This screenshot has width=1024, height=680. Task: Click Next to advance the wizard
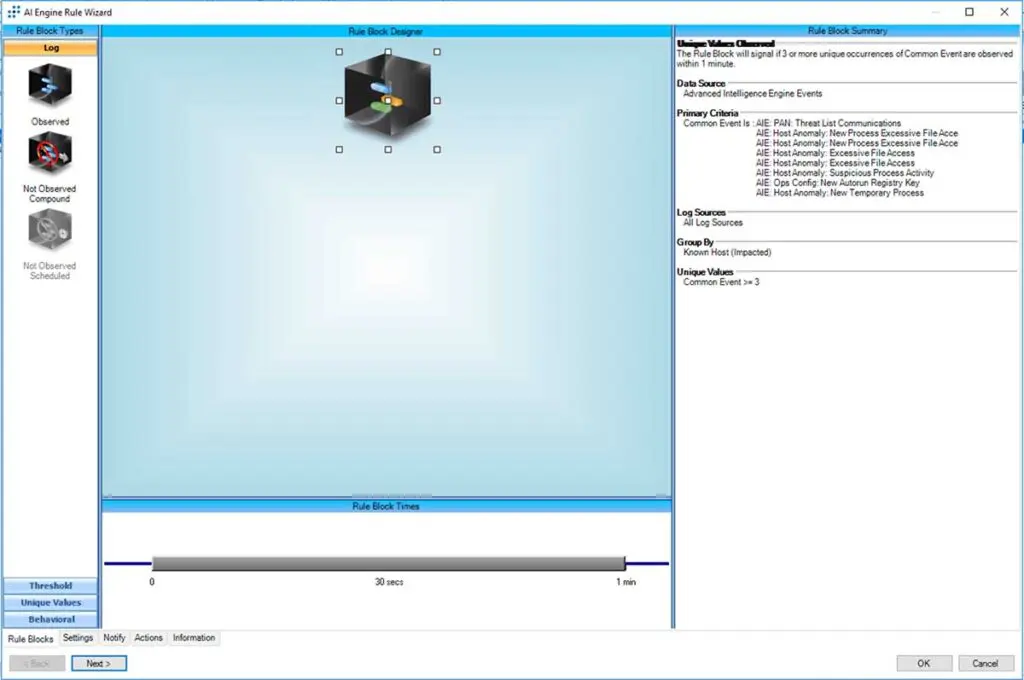pos(99,663)
